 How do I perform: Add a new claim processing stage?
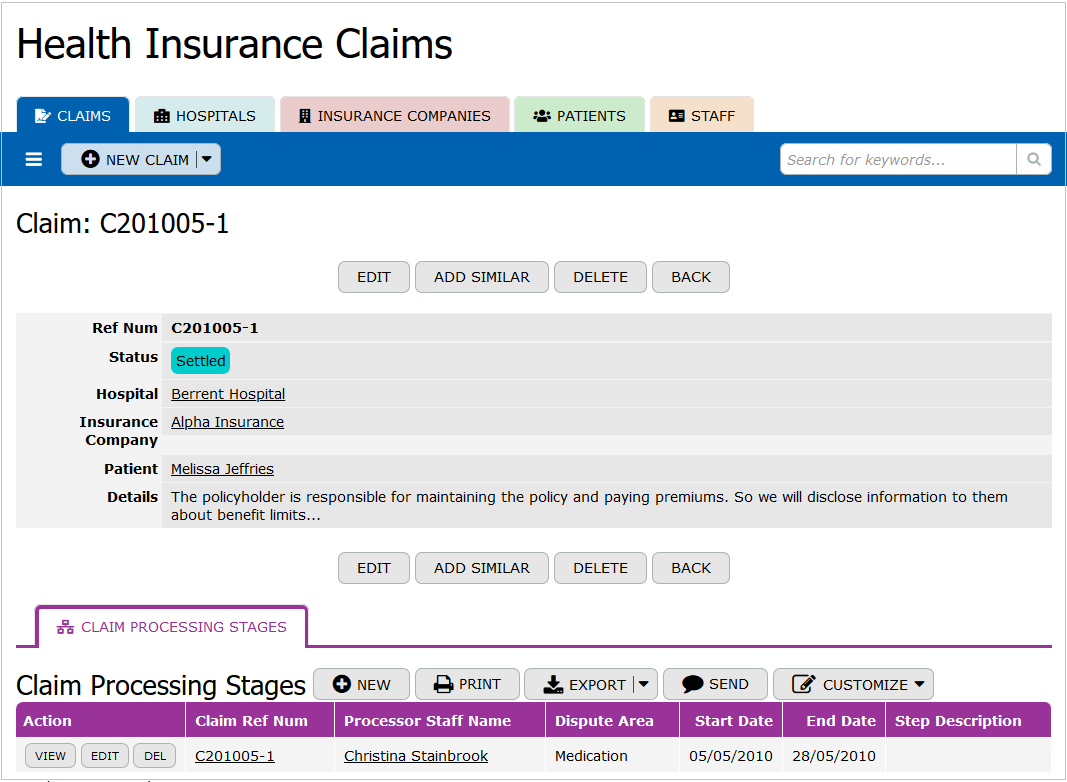(361, 684)
